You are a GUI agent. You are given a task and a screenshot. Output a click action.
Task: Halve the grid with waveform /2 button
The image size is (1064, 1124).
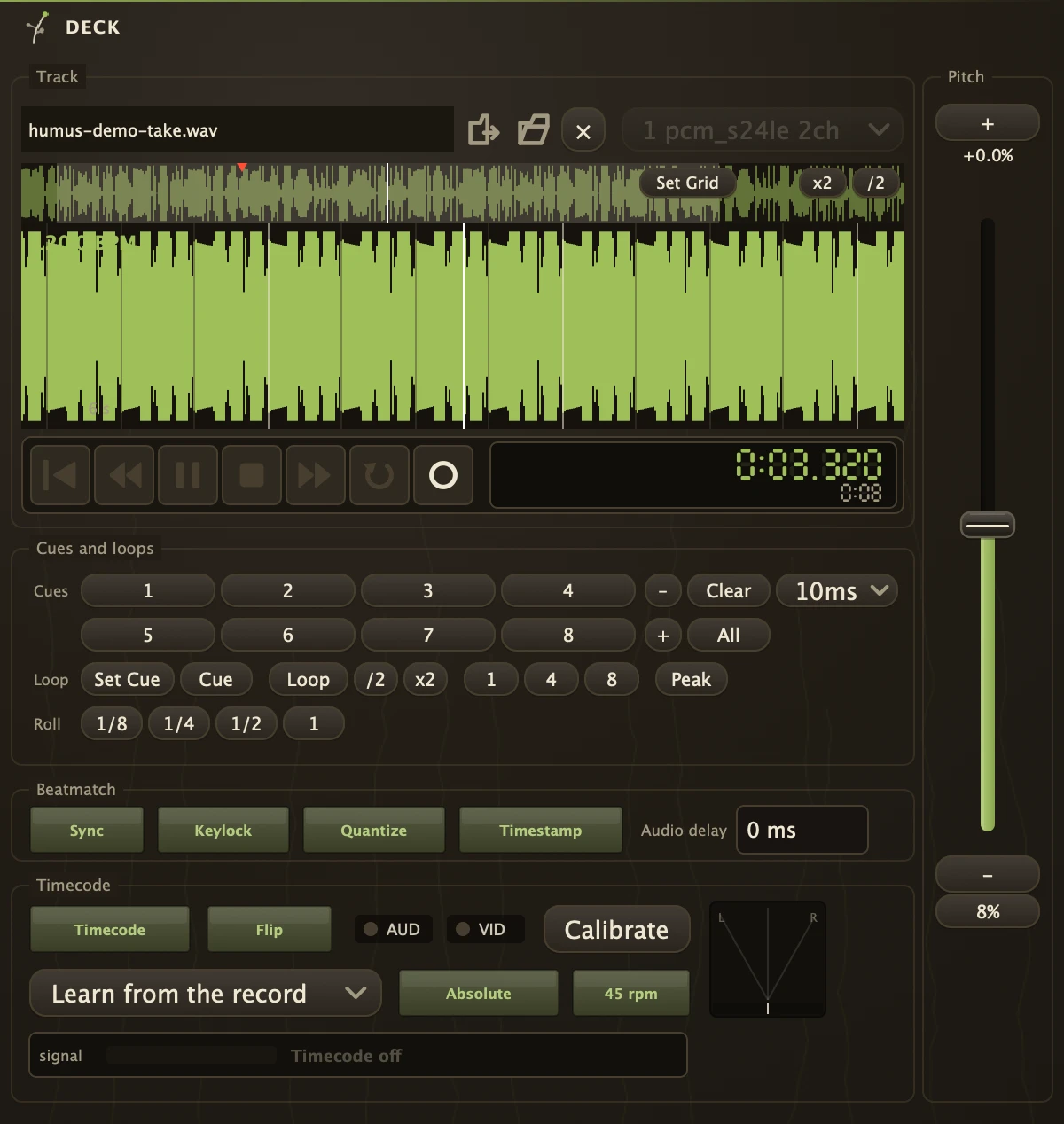pos(876,183)
